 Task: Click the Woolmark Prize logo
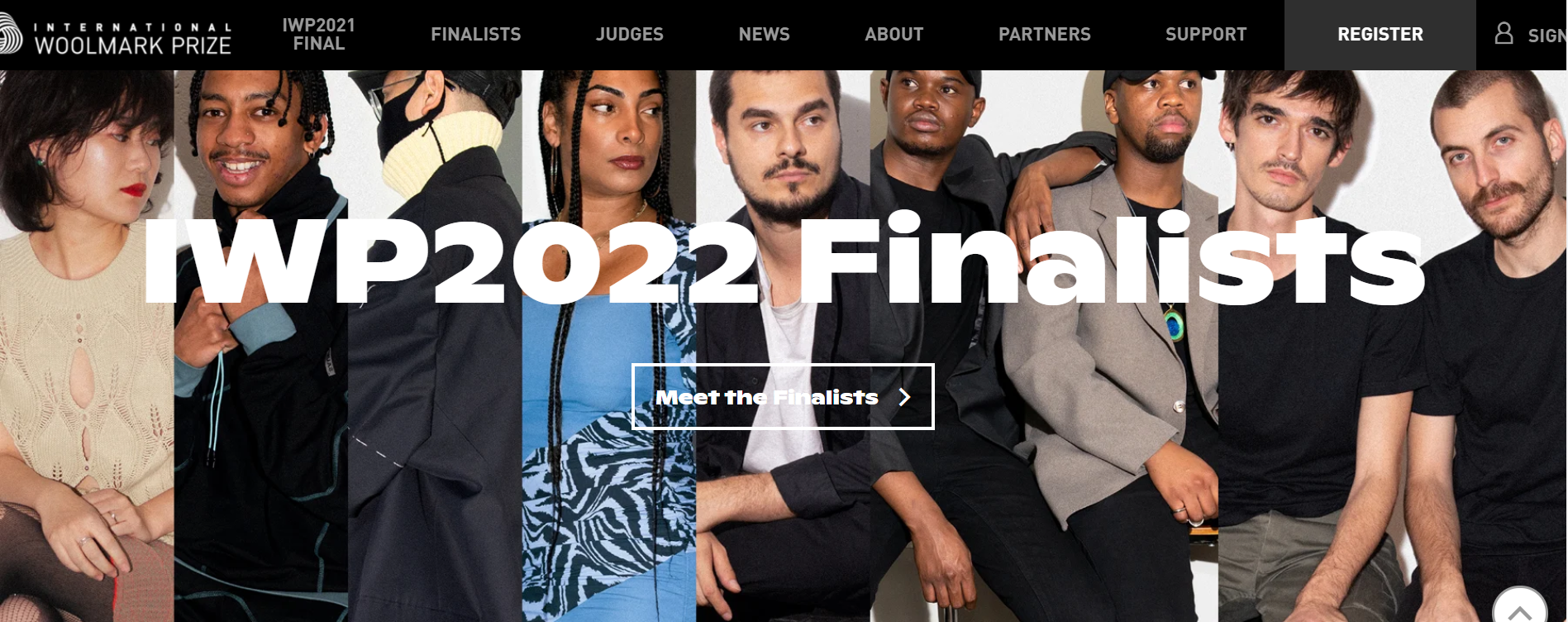click(x=116, y=35)
